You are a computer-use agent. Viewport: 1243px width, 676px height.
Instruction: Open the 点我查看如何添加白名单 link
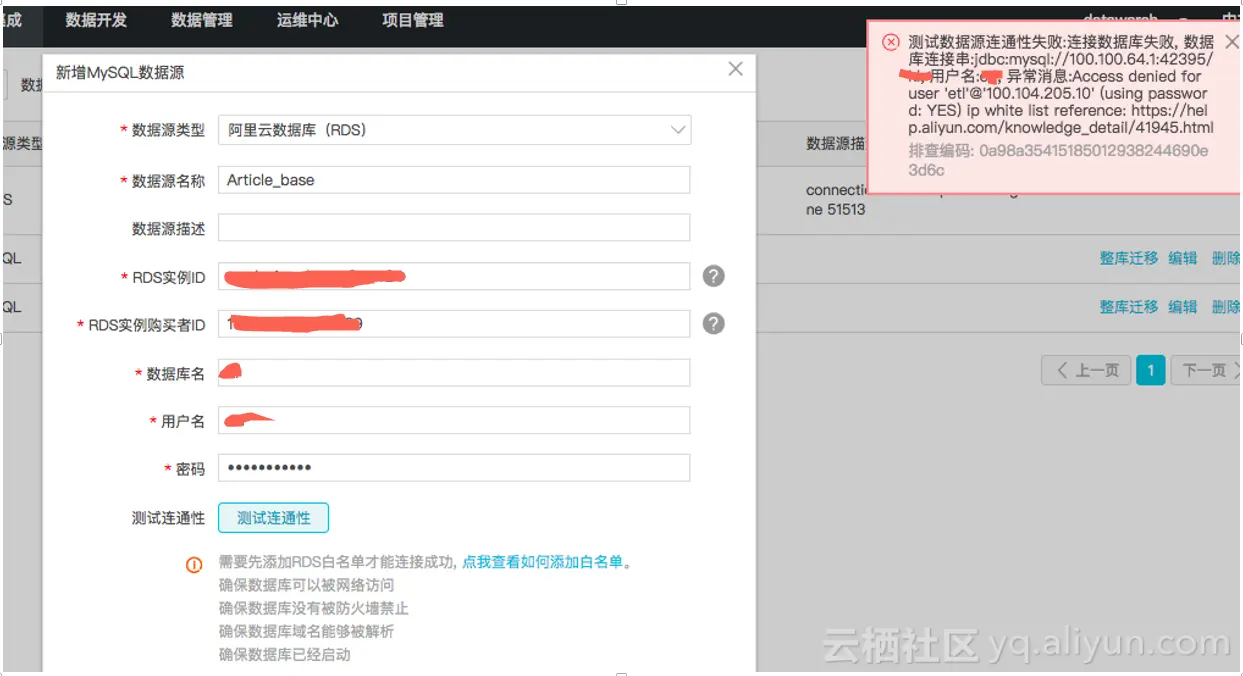(543, 562)
